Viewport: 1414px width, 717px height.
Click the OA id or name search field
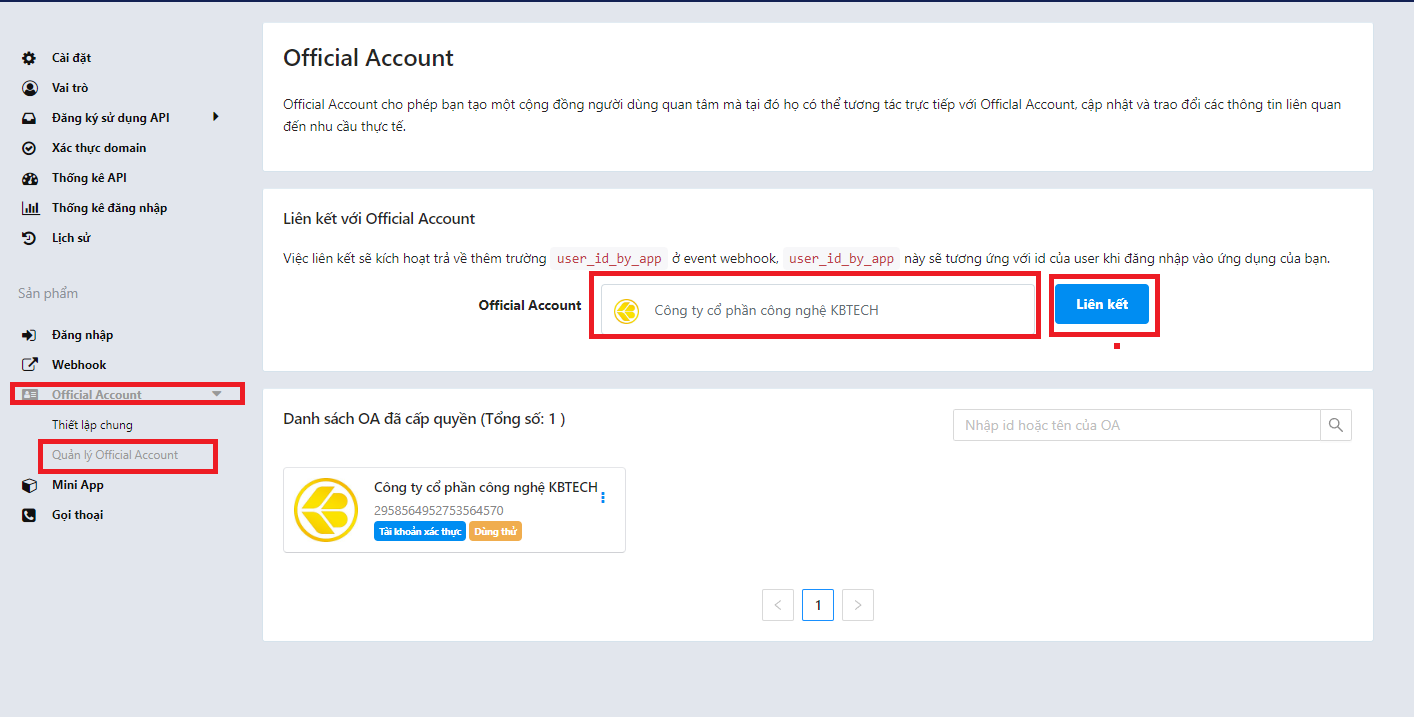click(1136, 425)
